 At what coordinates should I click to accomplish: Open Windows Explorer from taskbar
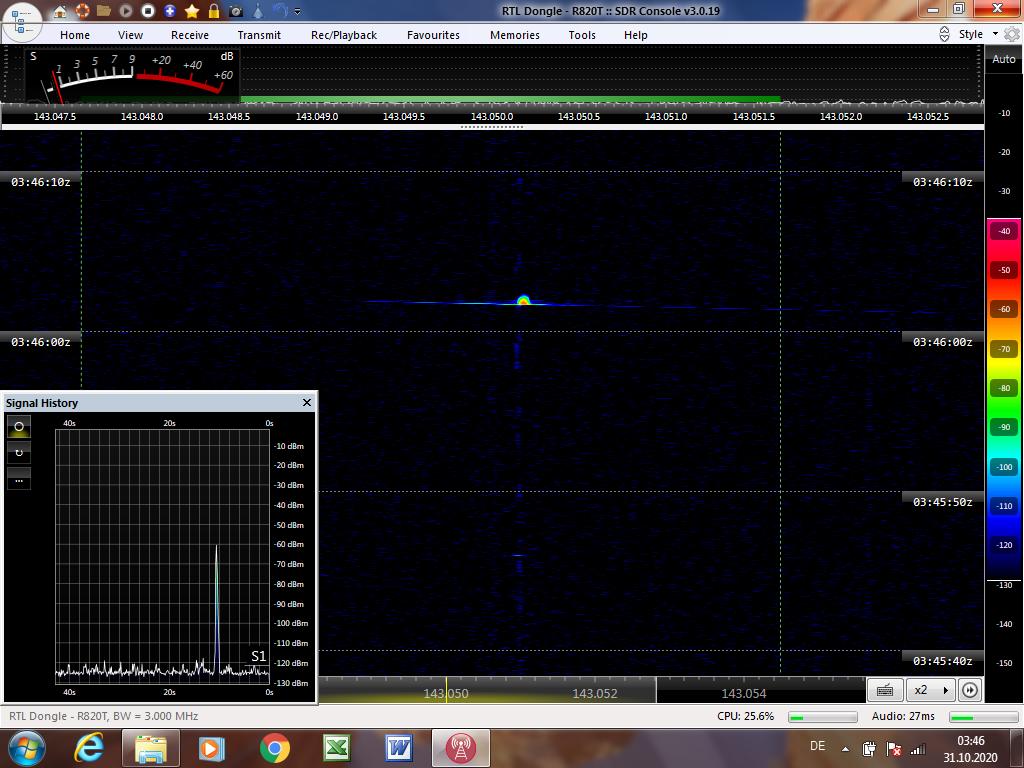coord(150,748)
